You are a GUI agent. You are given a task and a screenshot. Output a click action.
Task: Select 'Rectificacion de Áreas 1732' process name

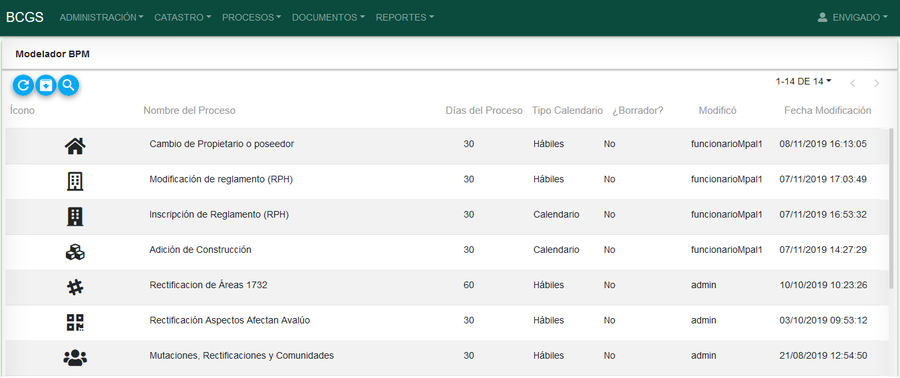(208, 285)
